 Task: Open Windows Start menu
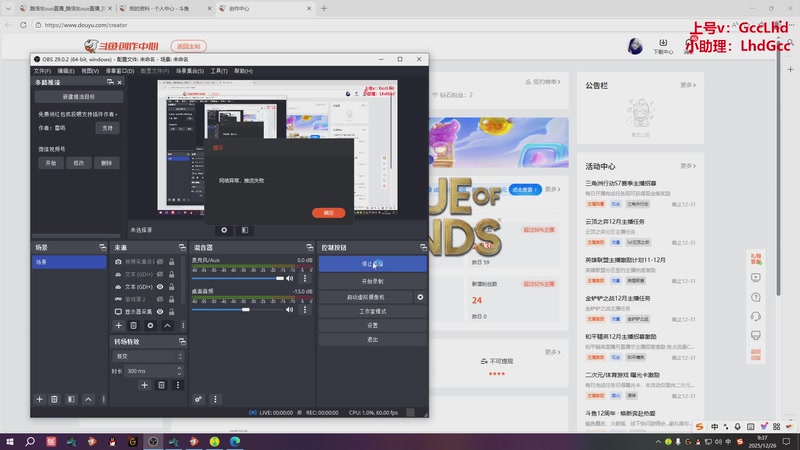(10, 441)
